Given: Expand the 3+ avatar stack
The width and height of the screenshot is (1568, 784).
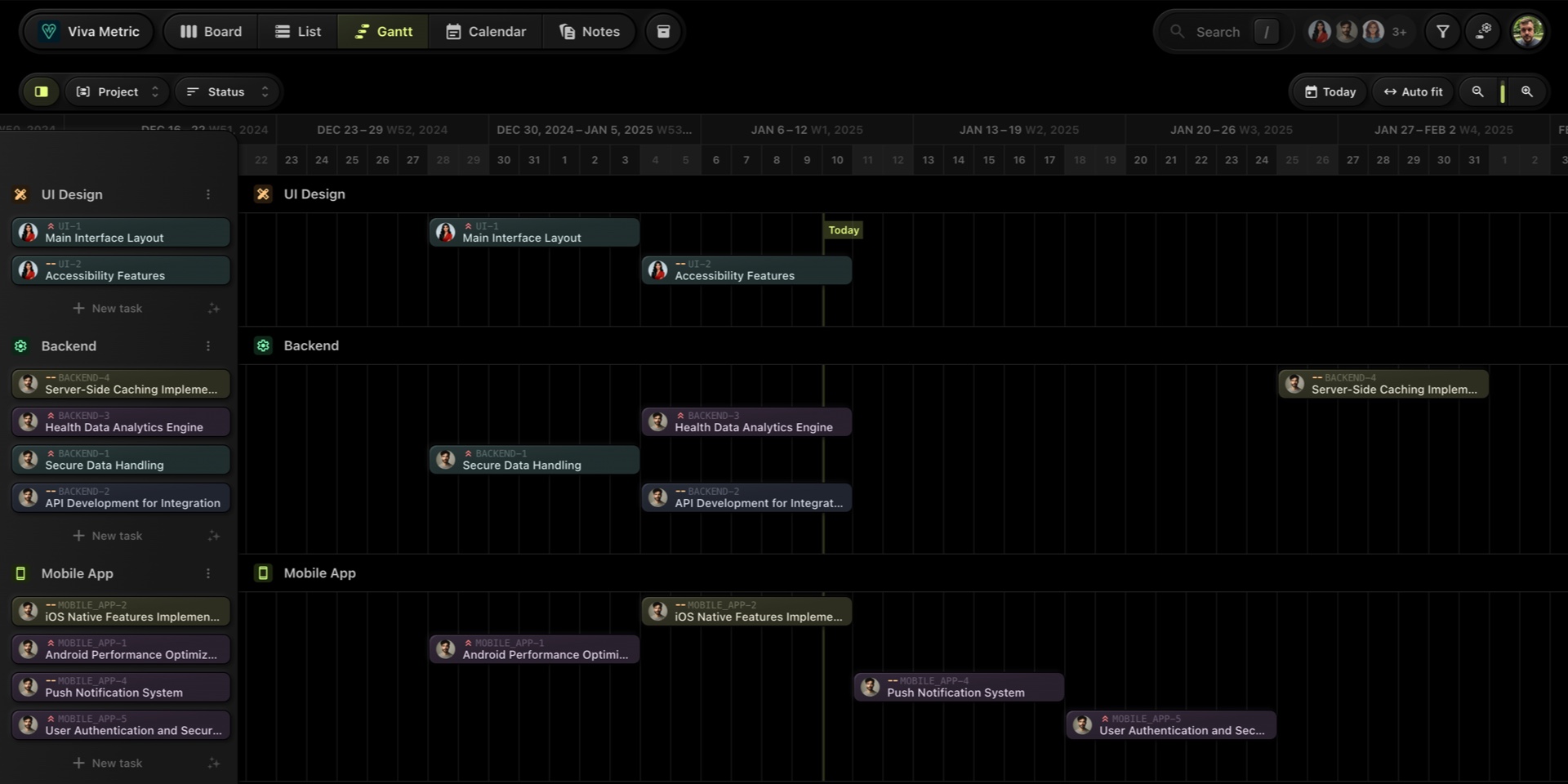Looking at the screenshot, I should coord(1399,31).
